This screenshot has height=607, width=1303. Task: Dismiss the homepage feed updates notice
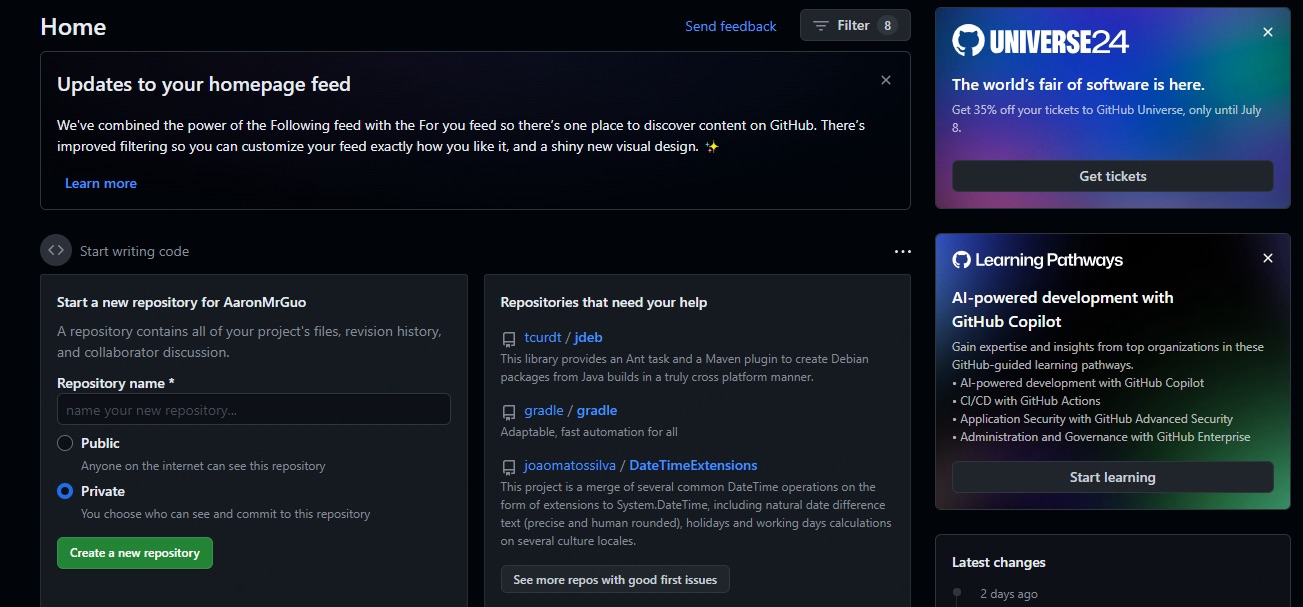(x=885, y=80)
